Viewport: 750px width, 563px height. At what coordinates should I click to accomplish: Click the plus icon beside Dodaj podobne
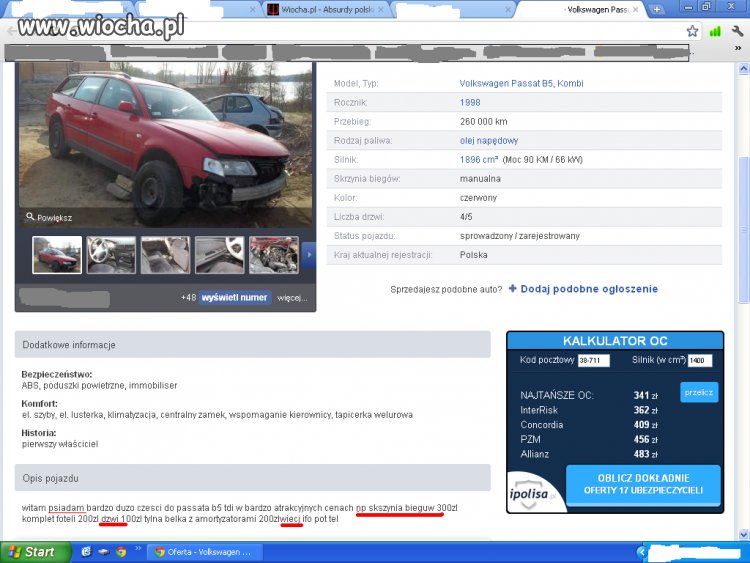coord(512,288)
